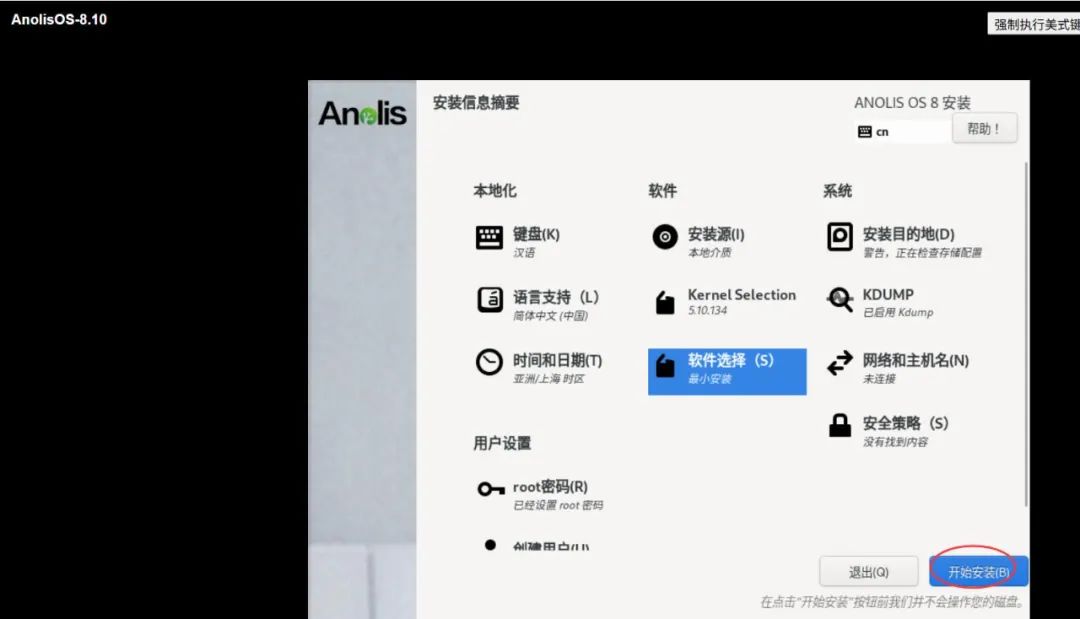Click the language support icon
This screenshot has height=619, width=1080.
click(x=490, y=300)
